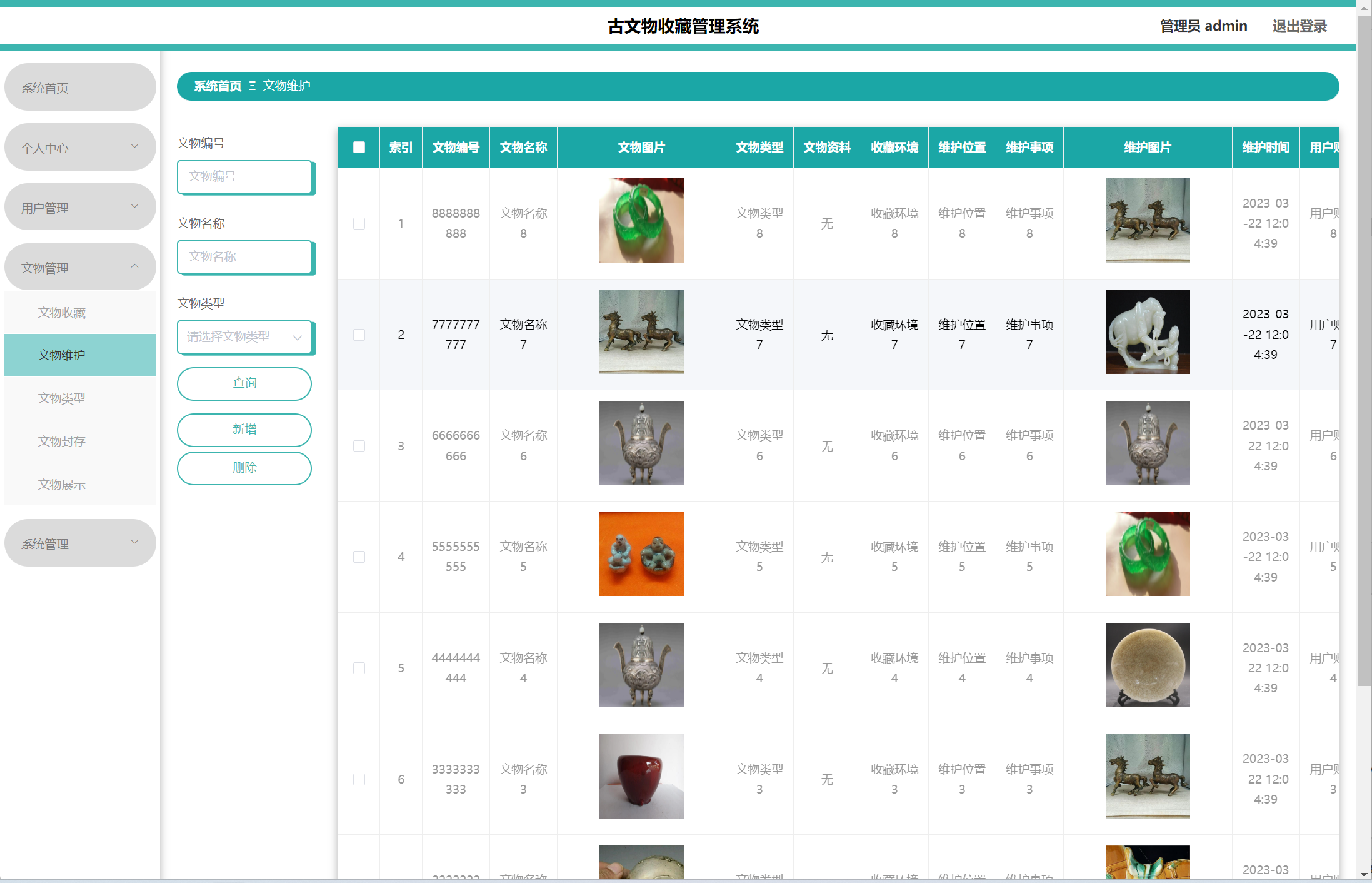
Task: Click the round jade disc maintenance image
Action: pyautogui.click(x=1147, y=665)
